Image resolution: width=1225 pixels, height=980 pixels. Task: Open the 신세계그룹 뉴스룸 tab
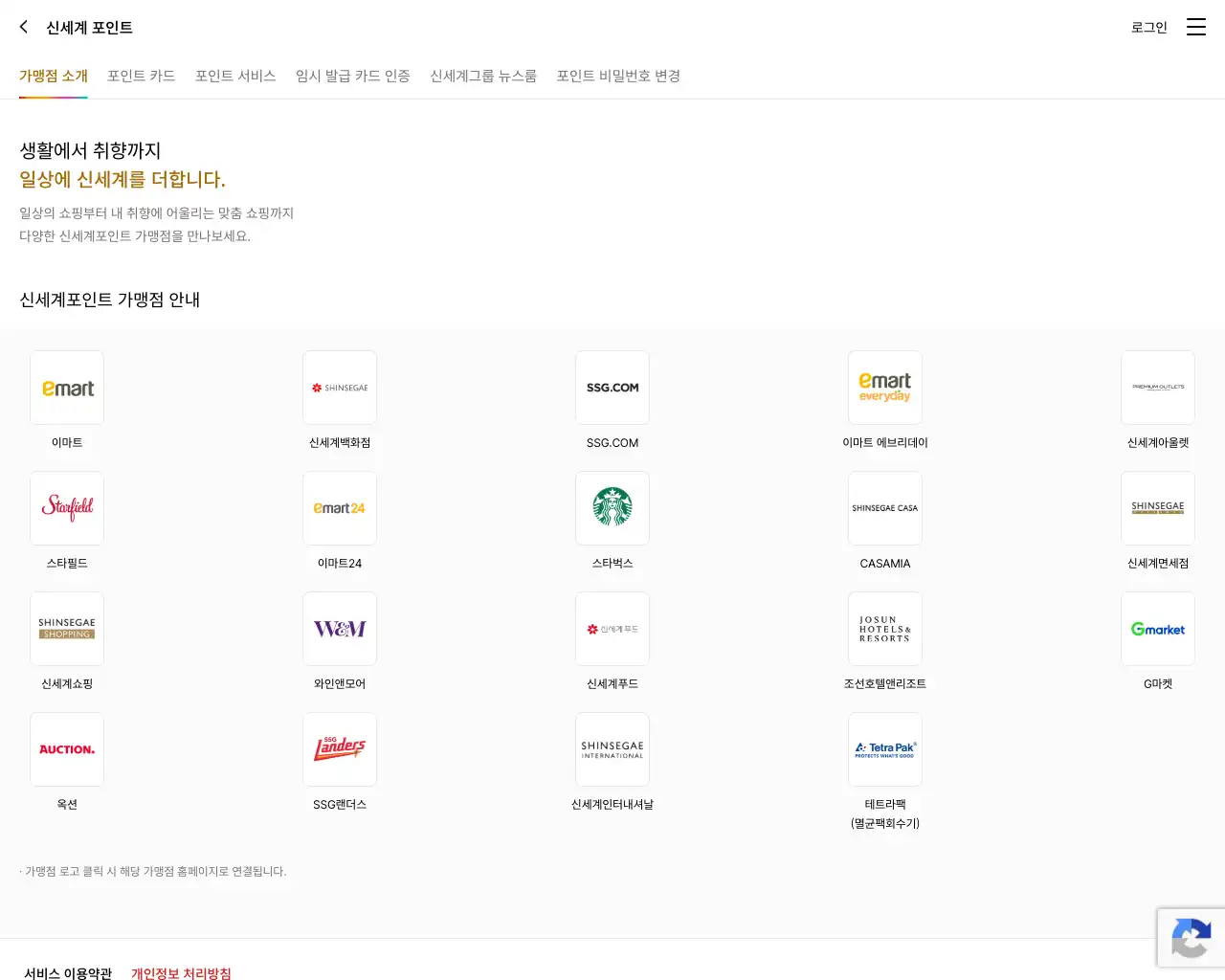tap(483, 76)
